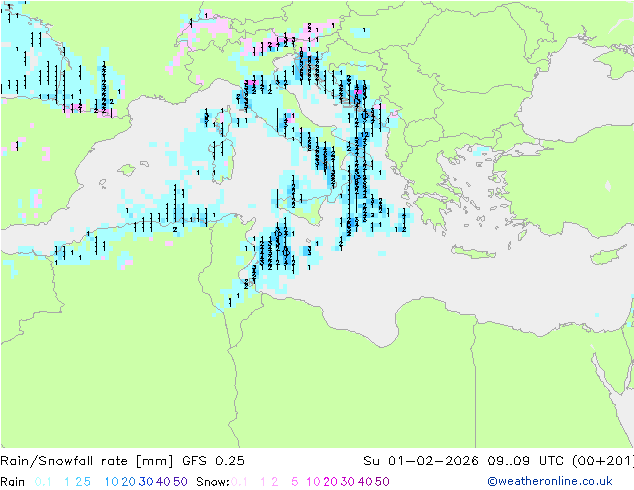Pick the Snow 50 legend color value
Screen dimensions: 634x490
[382, 482]
